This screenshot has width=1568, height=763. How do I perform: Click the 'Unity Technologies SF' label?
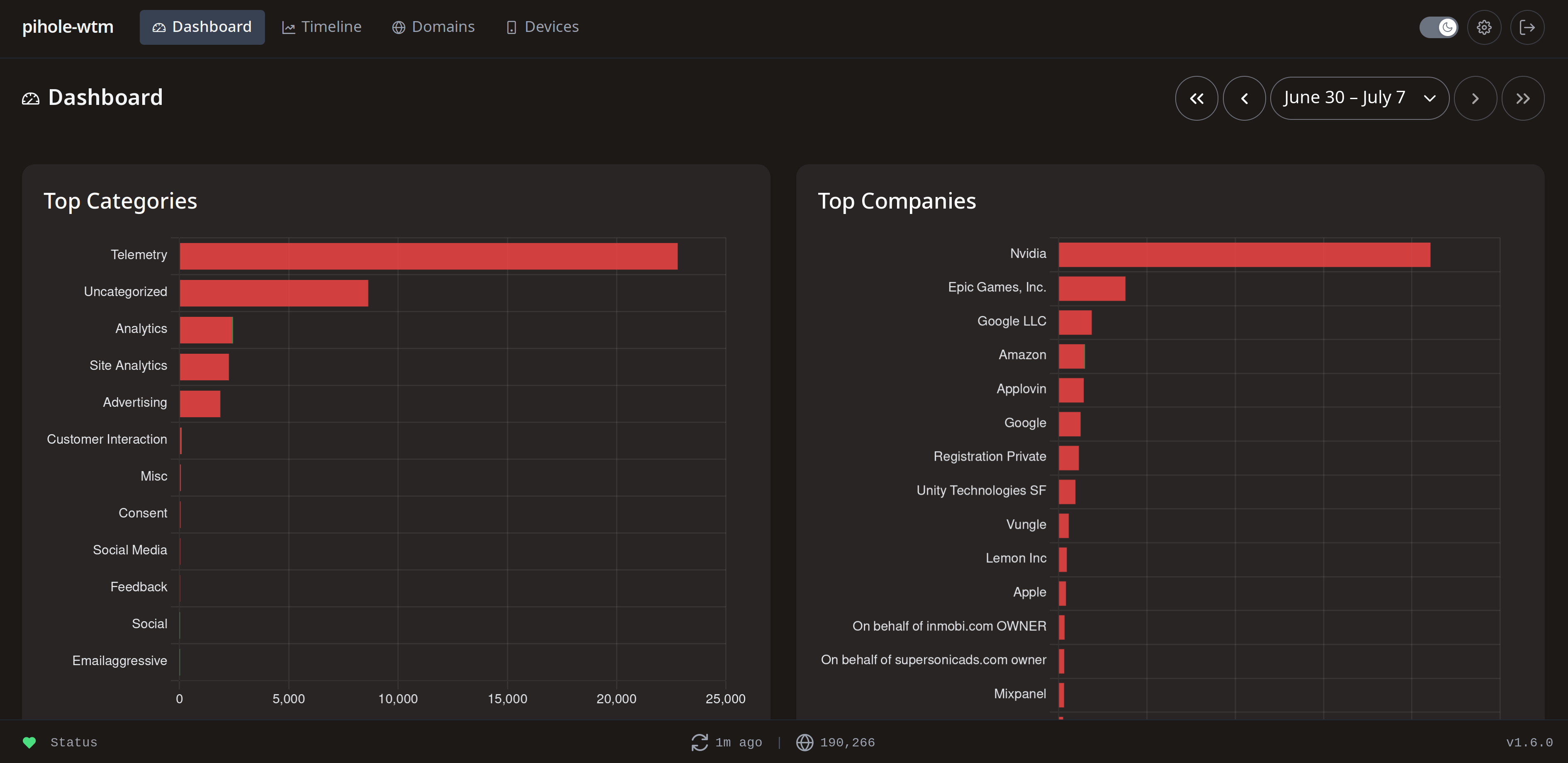click(981, 491)
